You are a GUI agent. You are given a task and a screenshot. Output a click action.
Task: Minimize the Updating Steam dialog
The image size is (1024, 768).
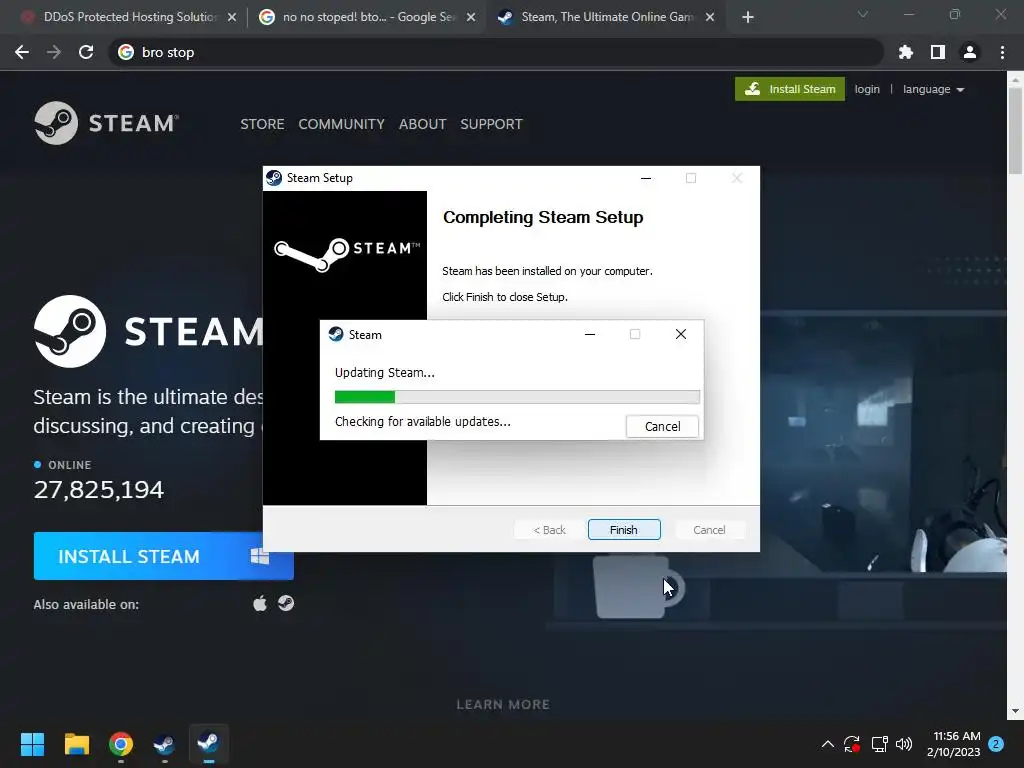pos(590,334)
